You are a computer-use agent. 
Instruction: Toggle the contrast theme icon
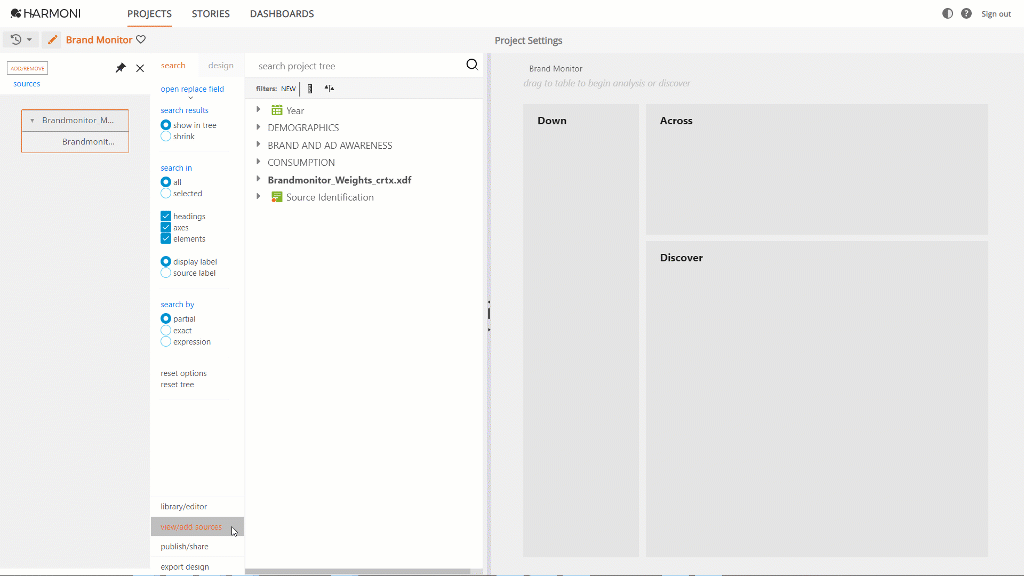tap(948, 14)
